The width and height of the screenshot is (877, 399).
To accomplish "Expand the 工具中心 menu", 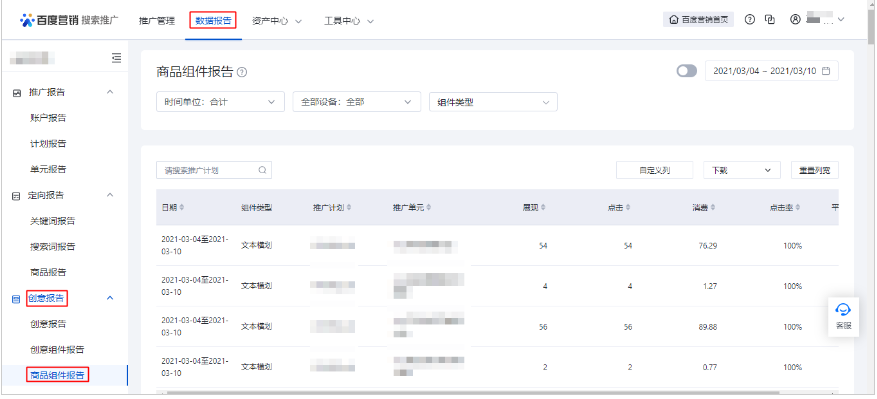I will pos(349,21).
